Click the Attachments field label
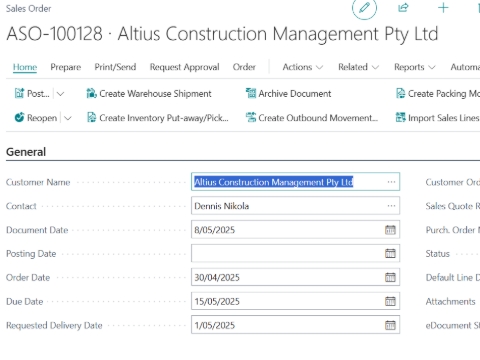 point(450,301)
